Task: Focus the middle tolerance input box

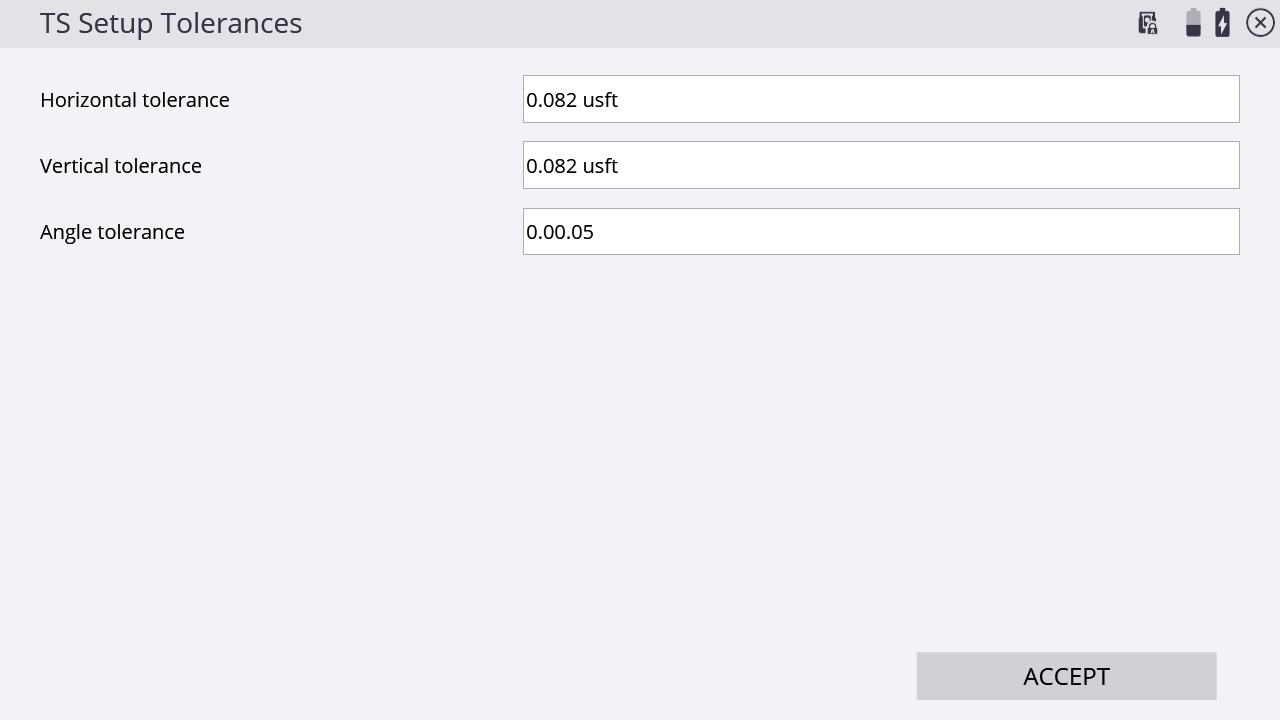Action: coord(881,165)
